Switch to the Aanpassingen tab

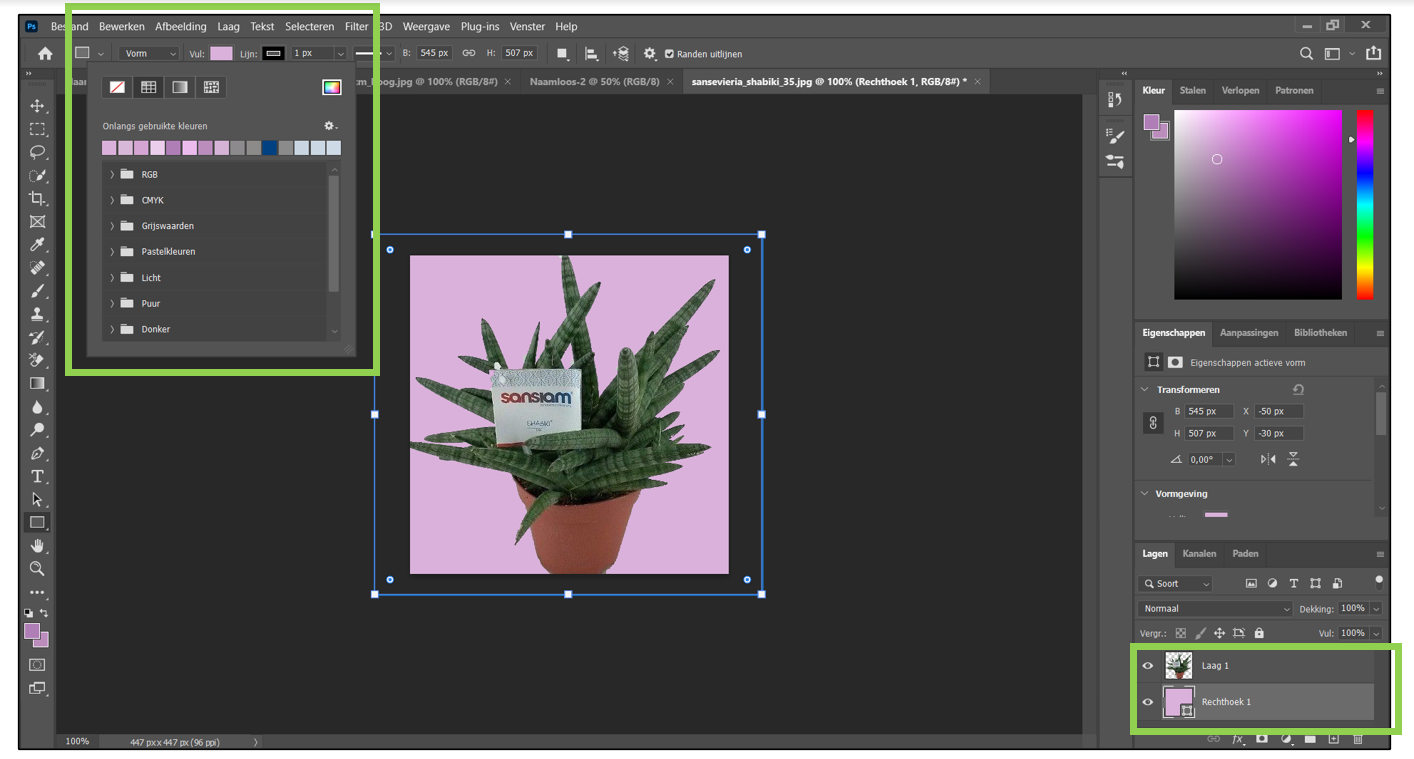(1250, 333)
